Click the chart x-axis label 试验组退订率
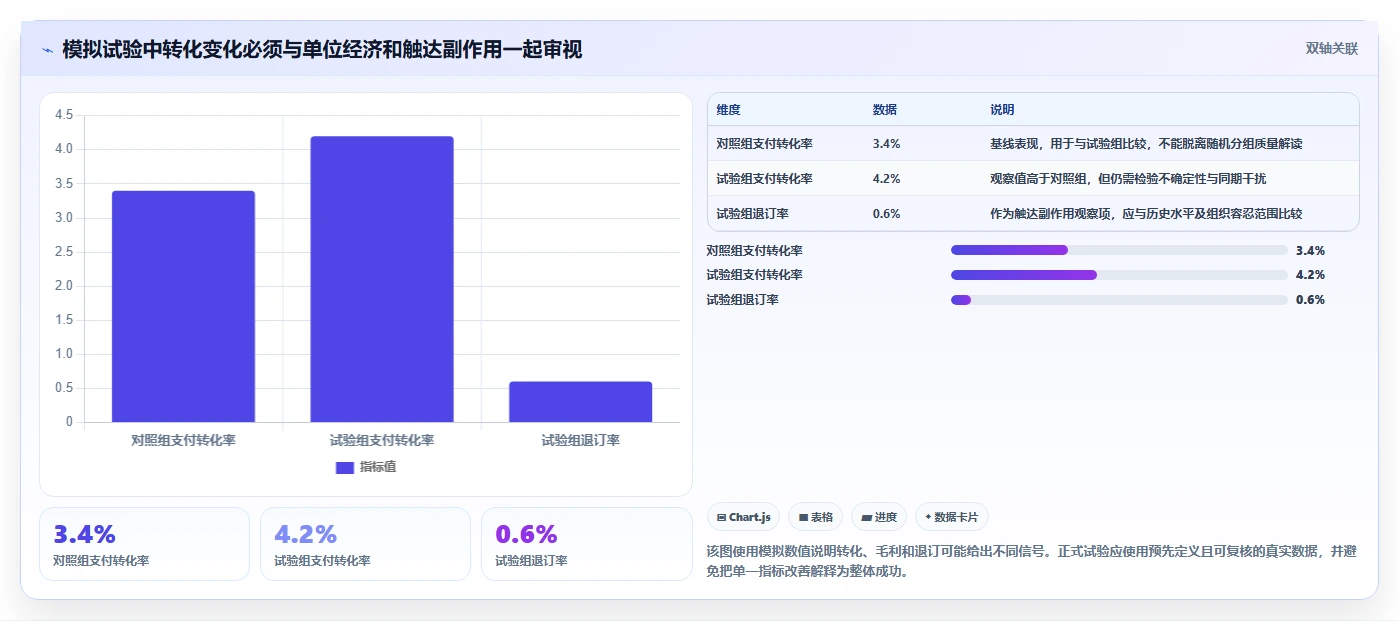 click(x=581, y=440)
